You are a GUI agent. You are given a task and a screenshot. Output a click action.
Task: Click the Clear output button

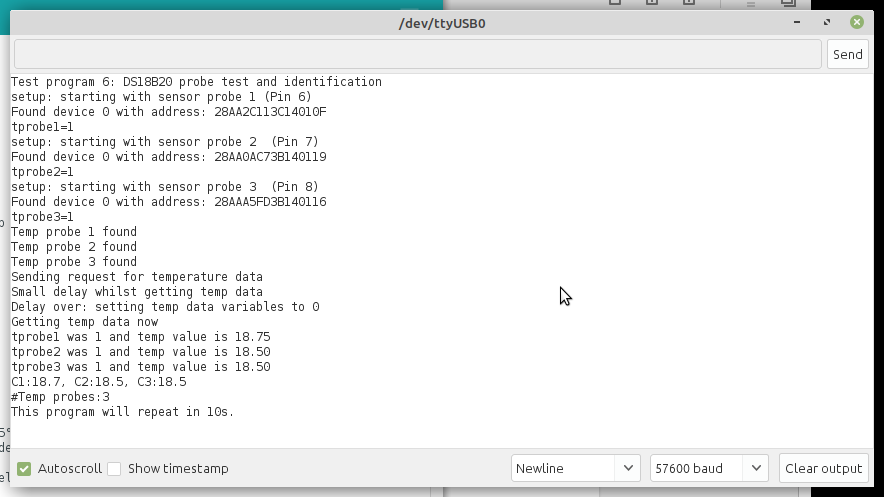(824, 468)
